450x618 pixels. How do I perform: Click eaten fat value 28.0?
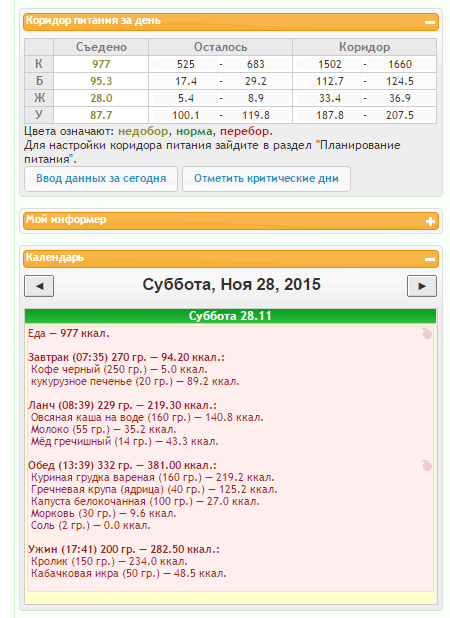click(101, 98)
